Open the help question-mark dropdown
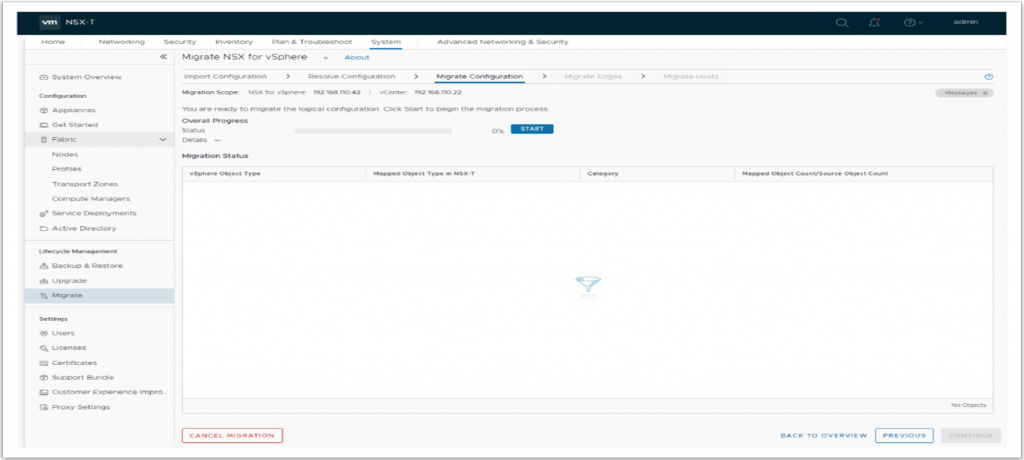This screenshot has width=1024, height=460. (912, 23)
